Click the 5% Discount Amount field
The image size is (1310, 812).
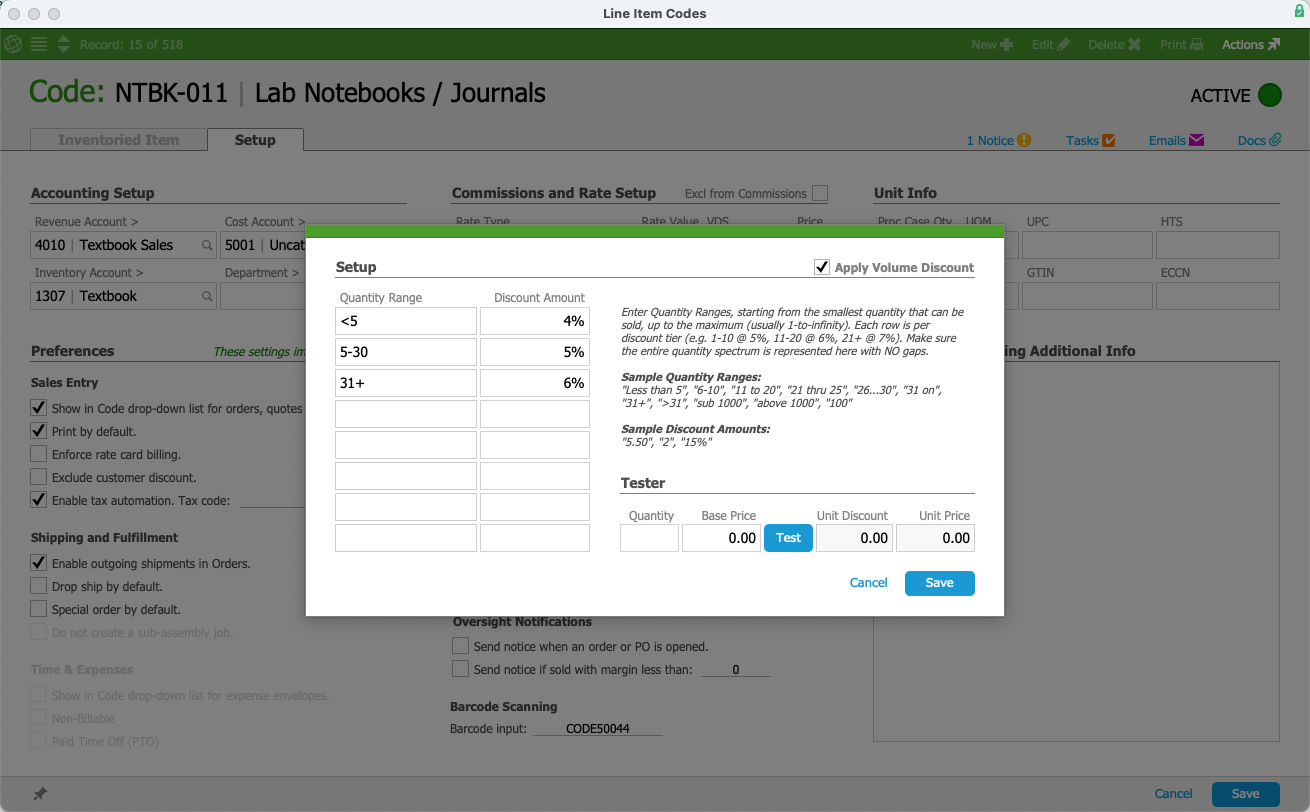[535, 352]
